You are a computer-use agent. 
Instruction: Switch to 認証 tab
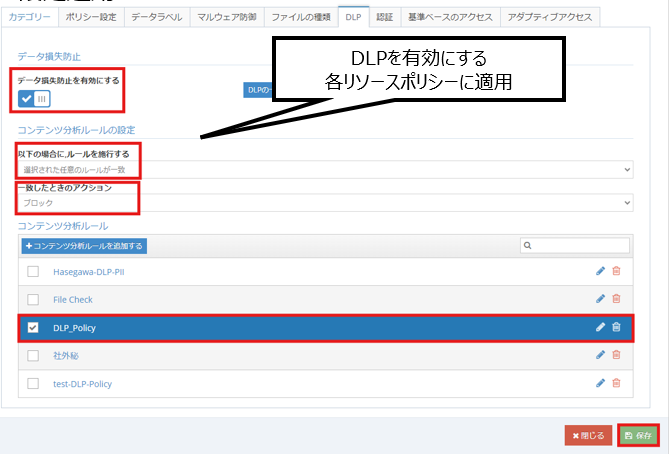tap(384, 17)
